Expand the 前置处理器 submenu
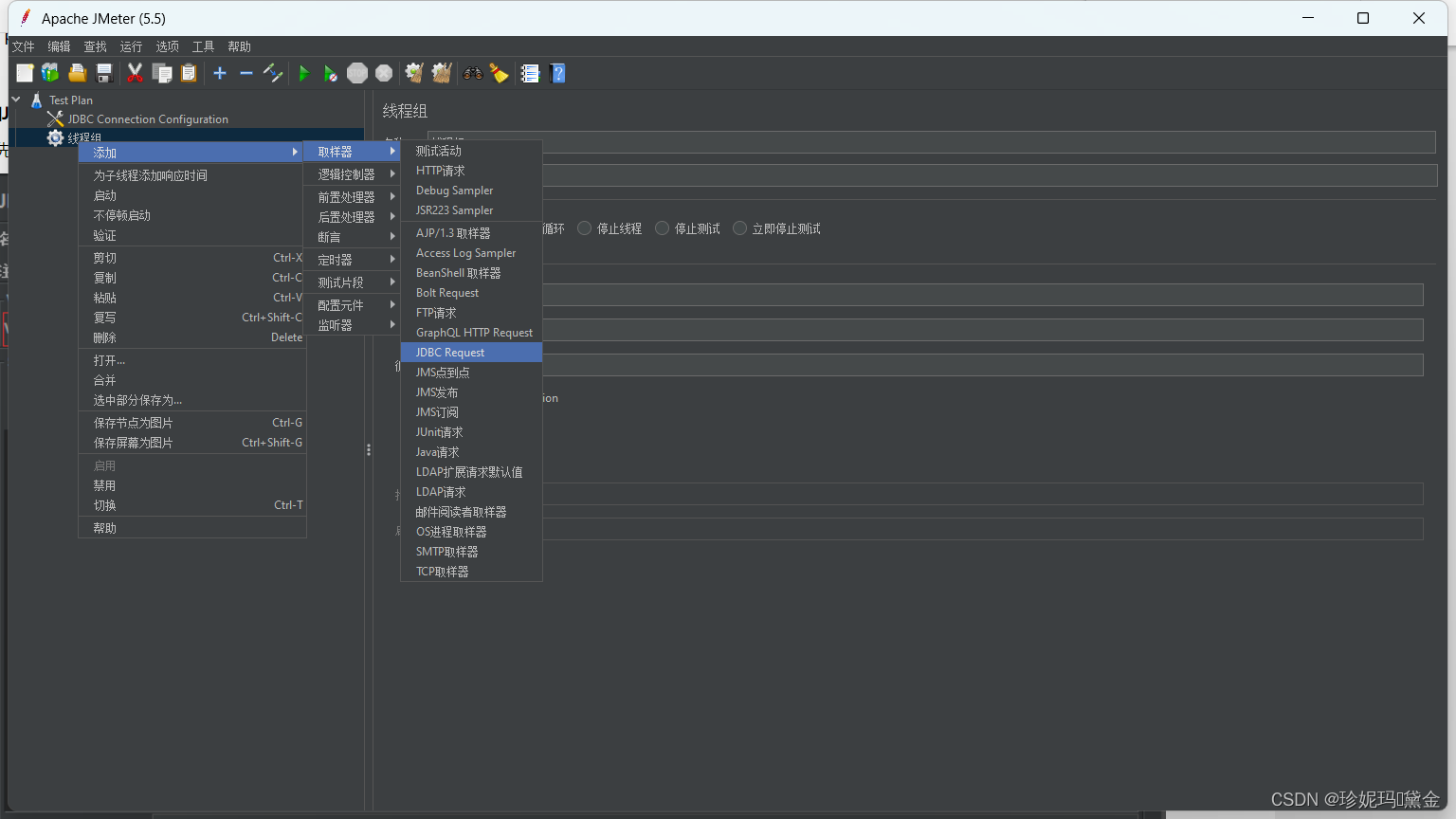The height and width of the screenshot is (819, 1456). [353, 197]
